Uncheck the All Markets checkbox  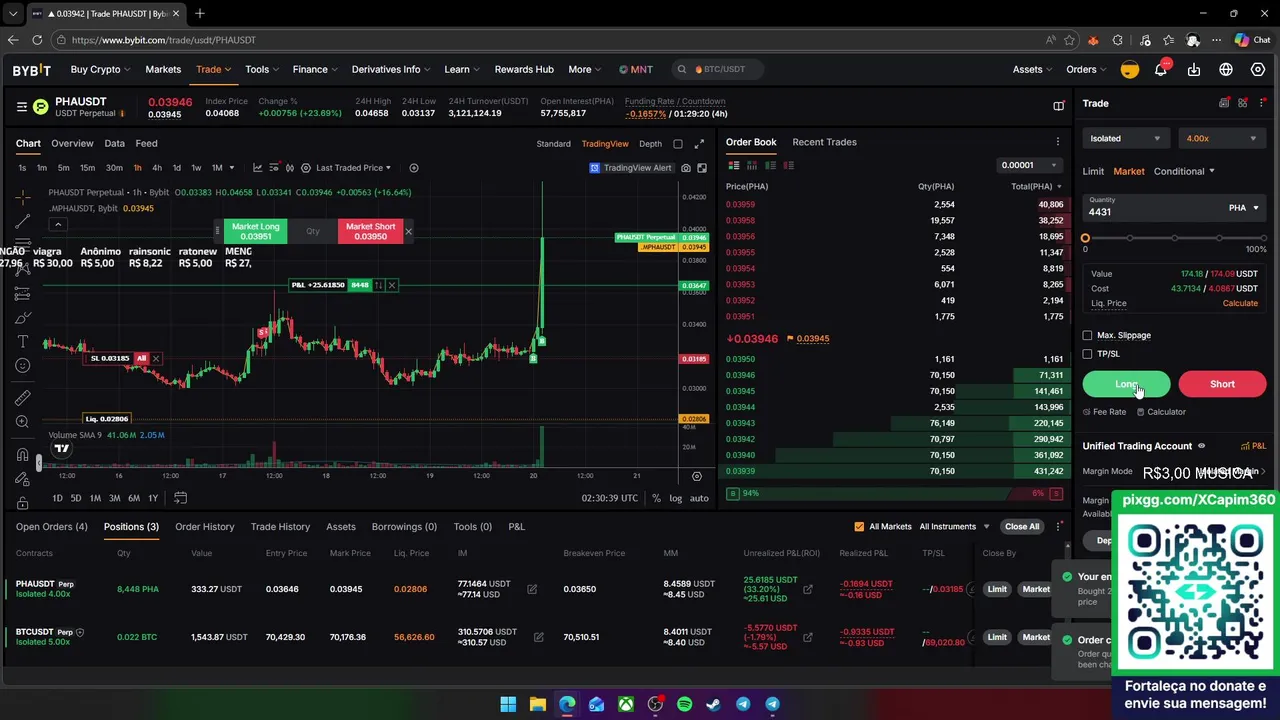[859, 527]
